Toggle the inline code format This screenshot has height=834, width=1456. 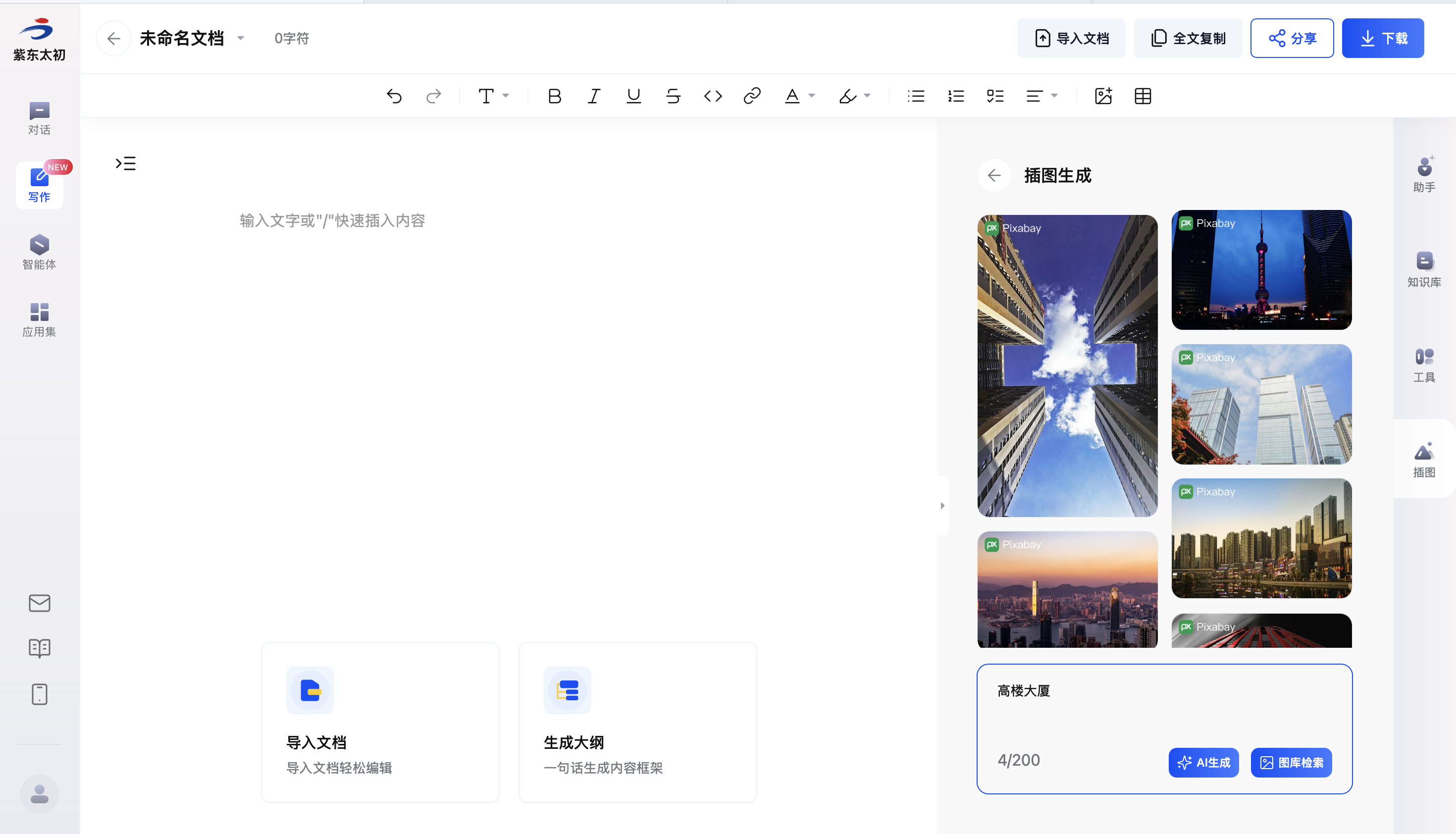coord(713,96)
